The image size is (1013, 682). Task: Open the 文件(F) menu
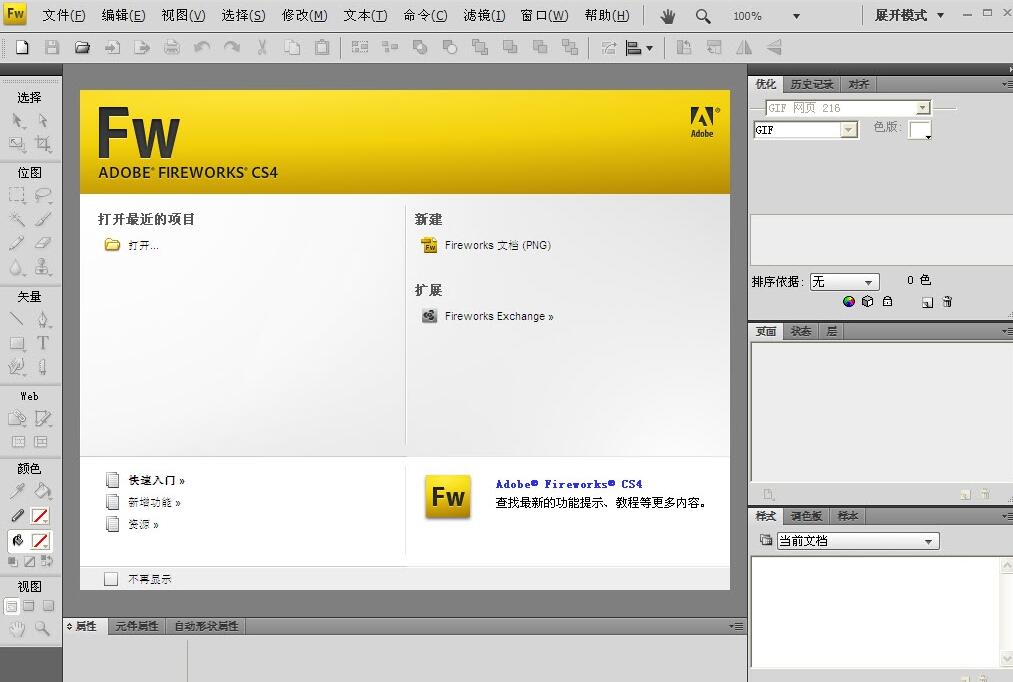[64, 16]
